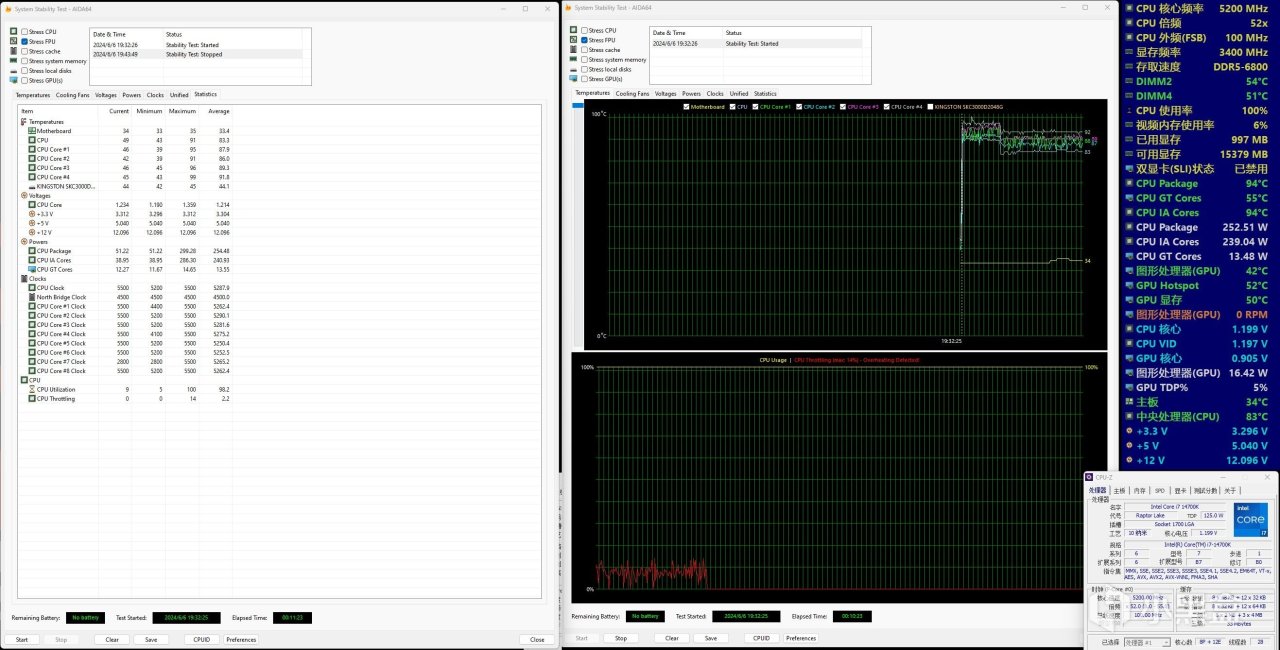The width and height of the screenshot is (1280, 650).
Task: Click the CPU-Z title bar app icon
Action: [x=1090, y=477]
